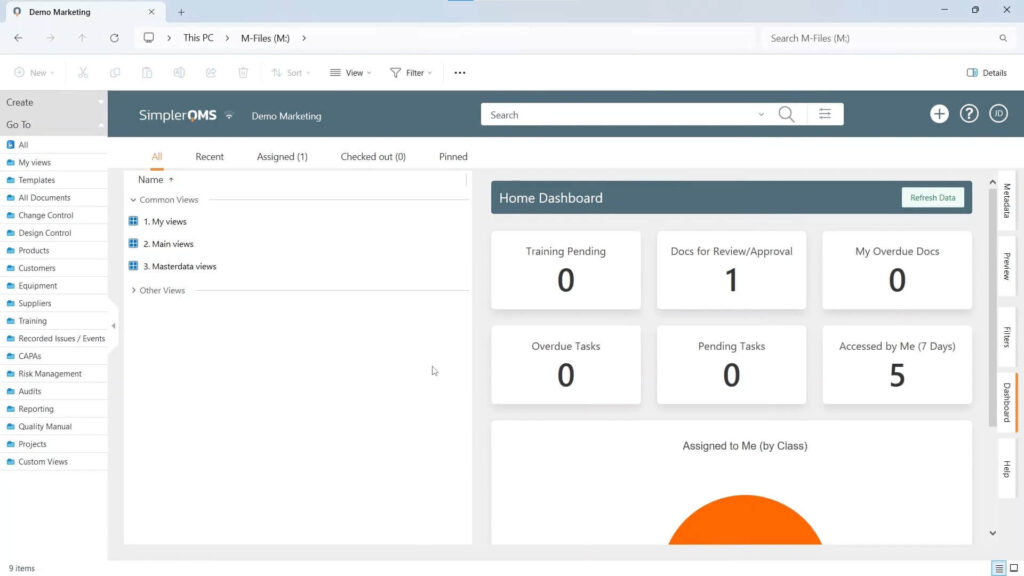Switch to the Assigned (1) tab

(282, 157)
